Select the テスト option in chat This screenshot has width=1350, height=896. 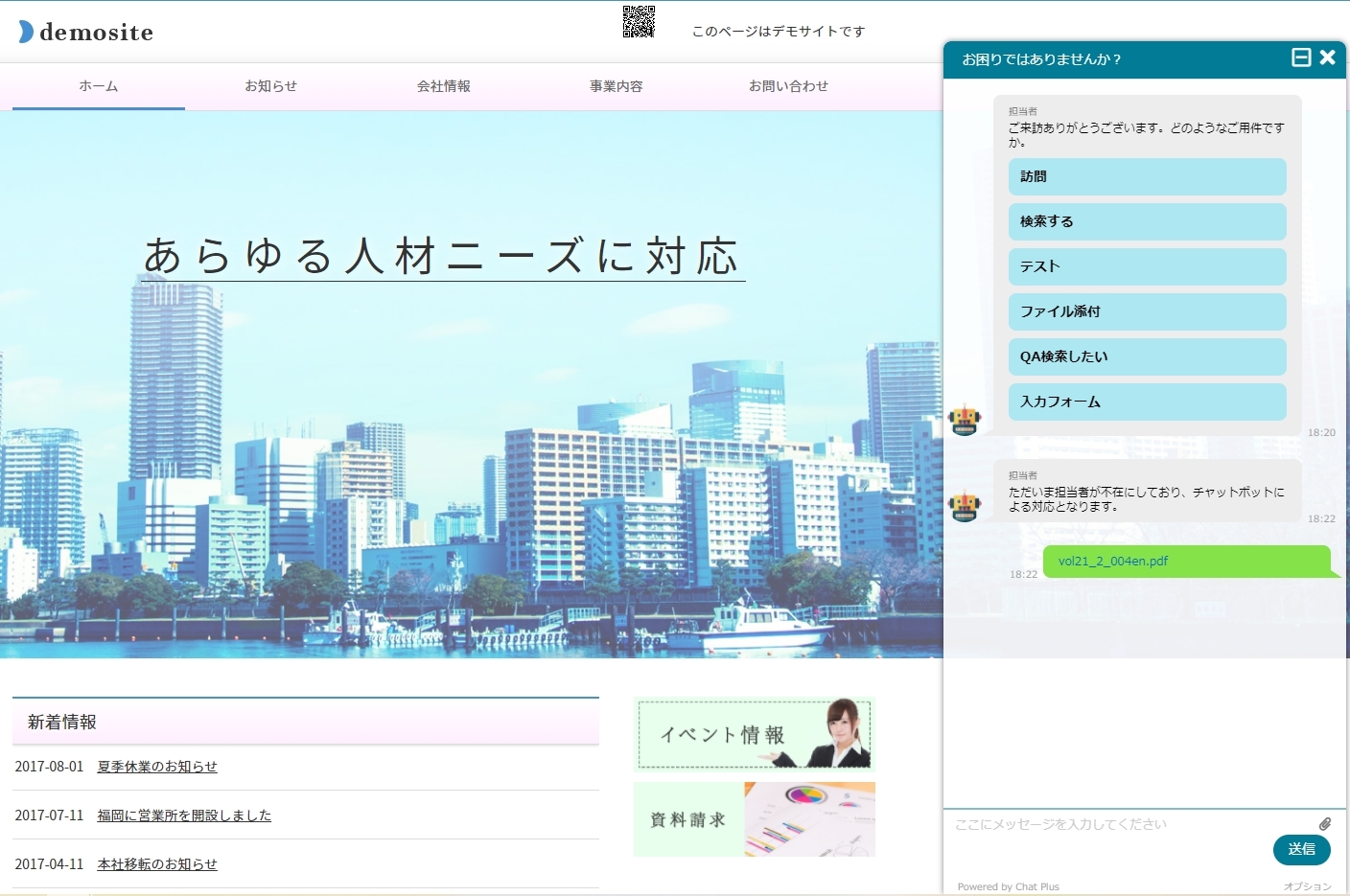(1147, 266)
